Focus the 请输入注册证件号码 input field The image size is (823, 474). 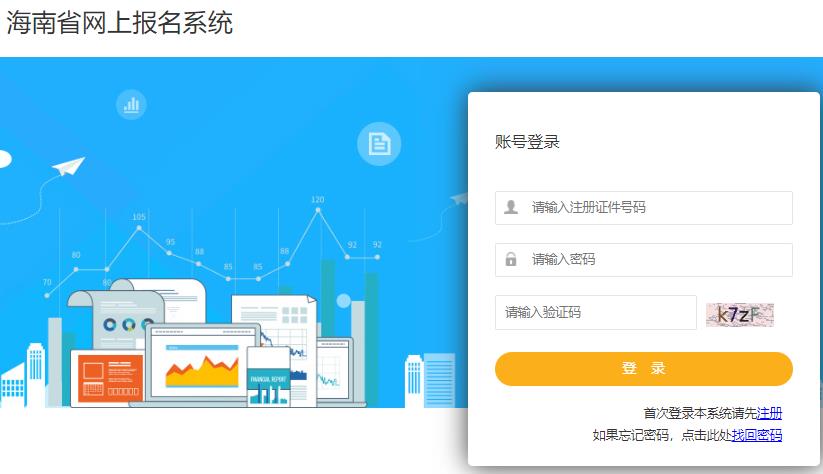(x=643, y=208)
